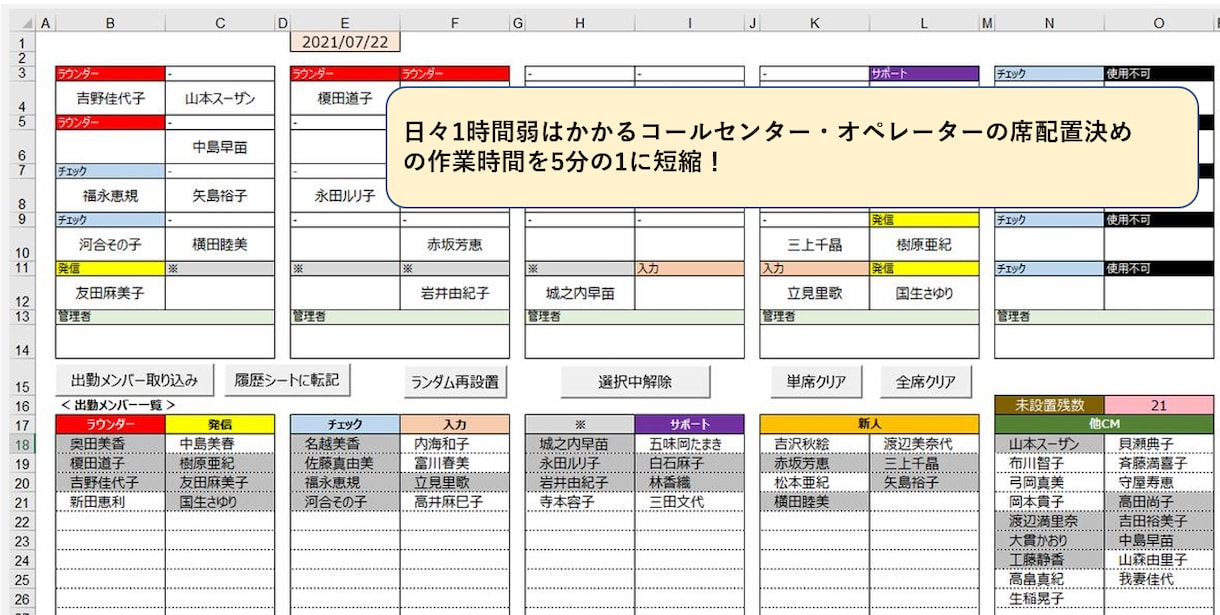Clear one seat with 単席クリア button
The height and width of the screenshot is (615, 1220).
coord(816,381)
